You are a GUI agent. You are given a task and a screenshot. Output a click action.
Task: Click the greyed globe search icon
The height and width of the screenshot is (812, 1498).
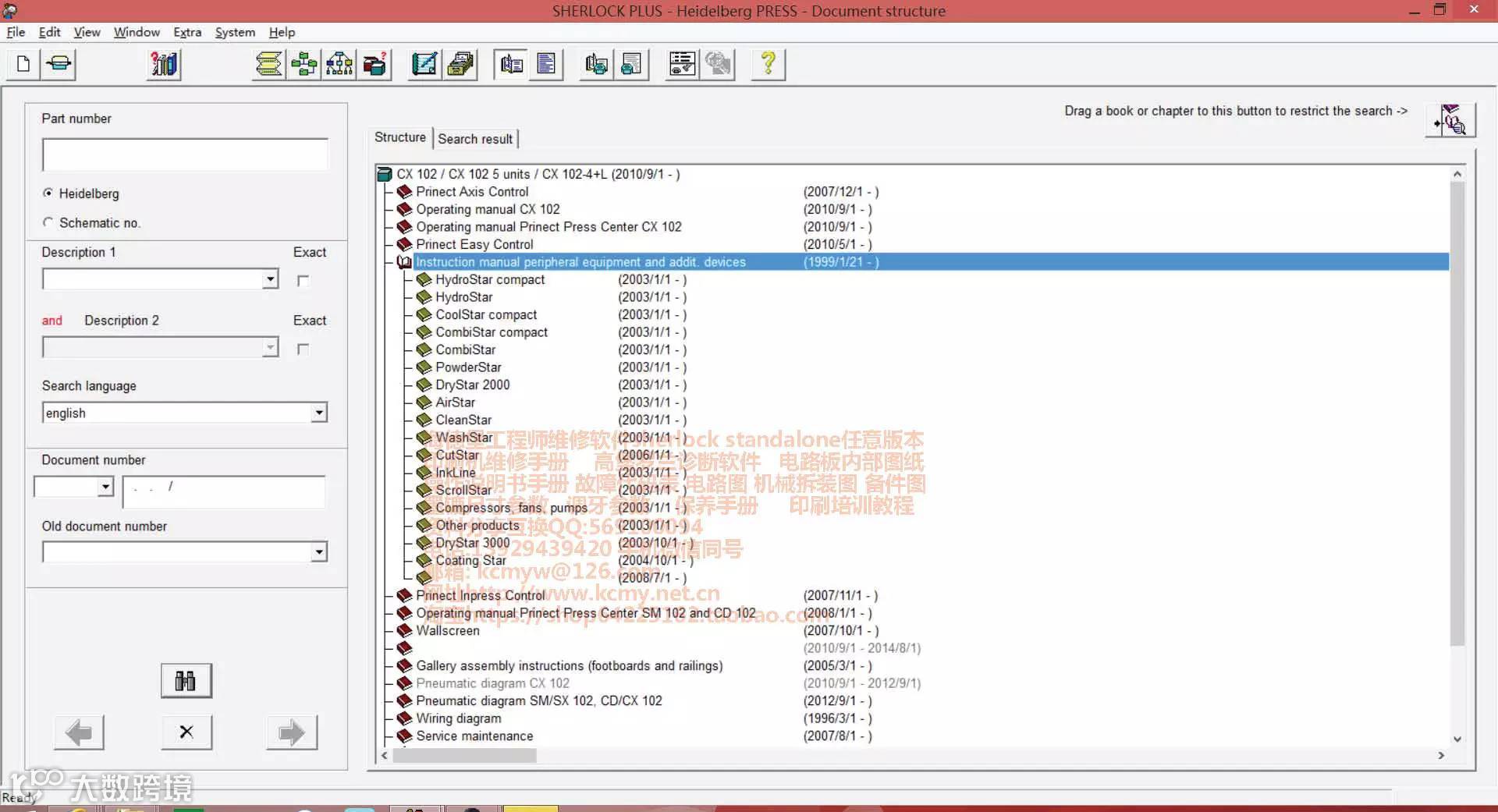[x=719, y=64]
